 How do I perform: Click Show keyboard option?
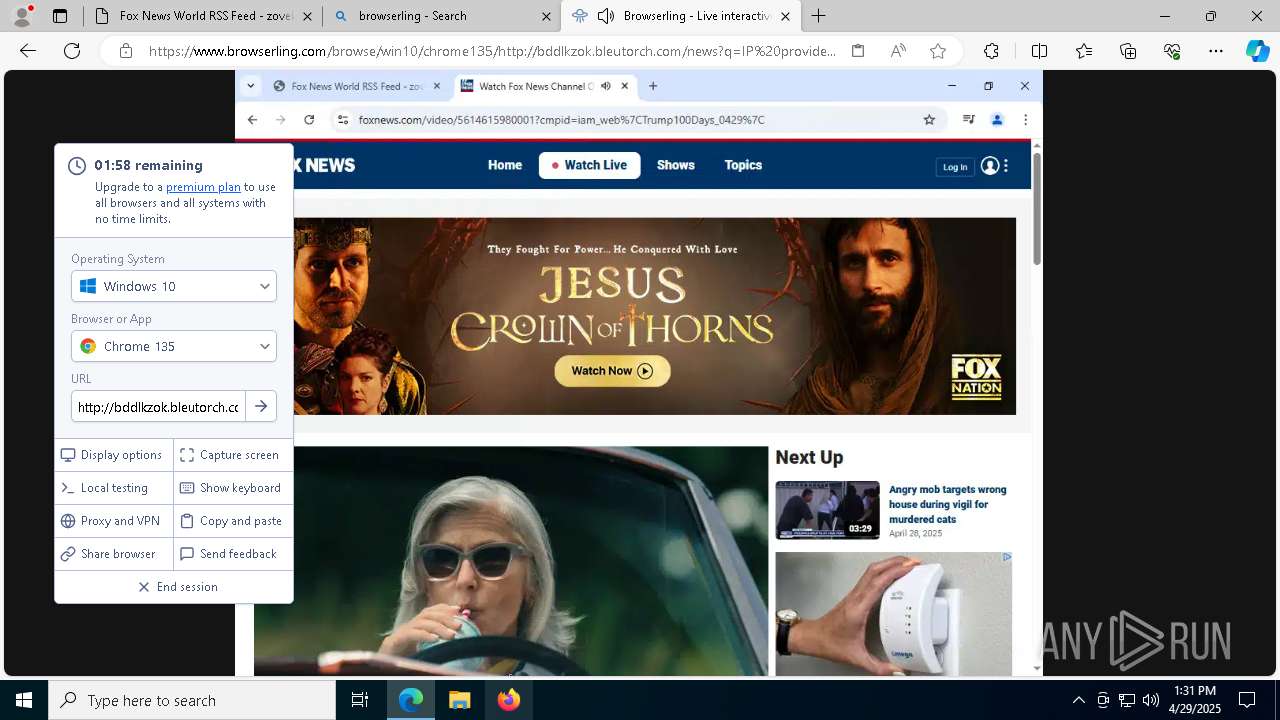click(x=233, y=488)
